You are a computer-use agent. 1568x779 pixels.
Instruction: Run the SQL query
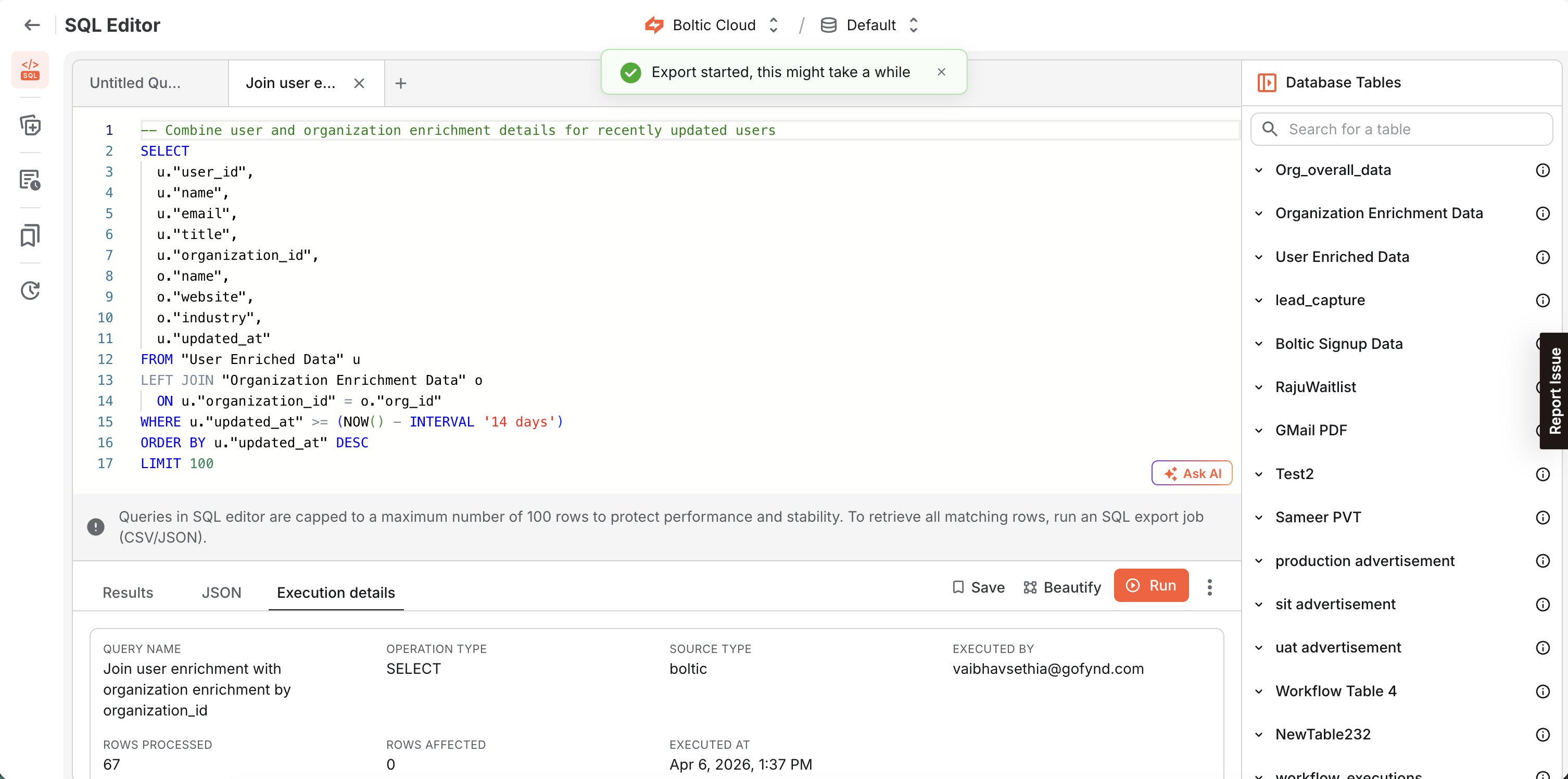click(1151, 585)
